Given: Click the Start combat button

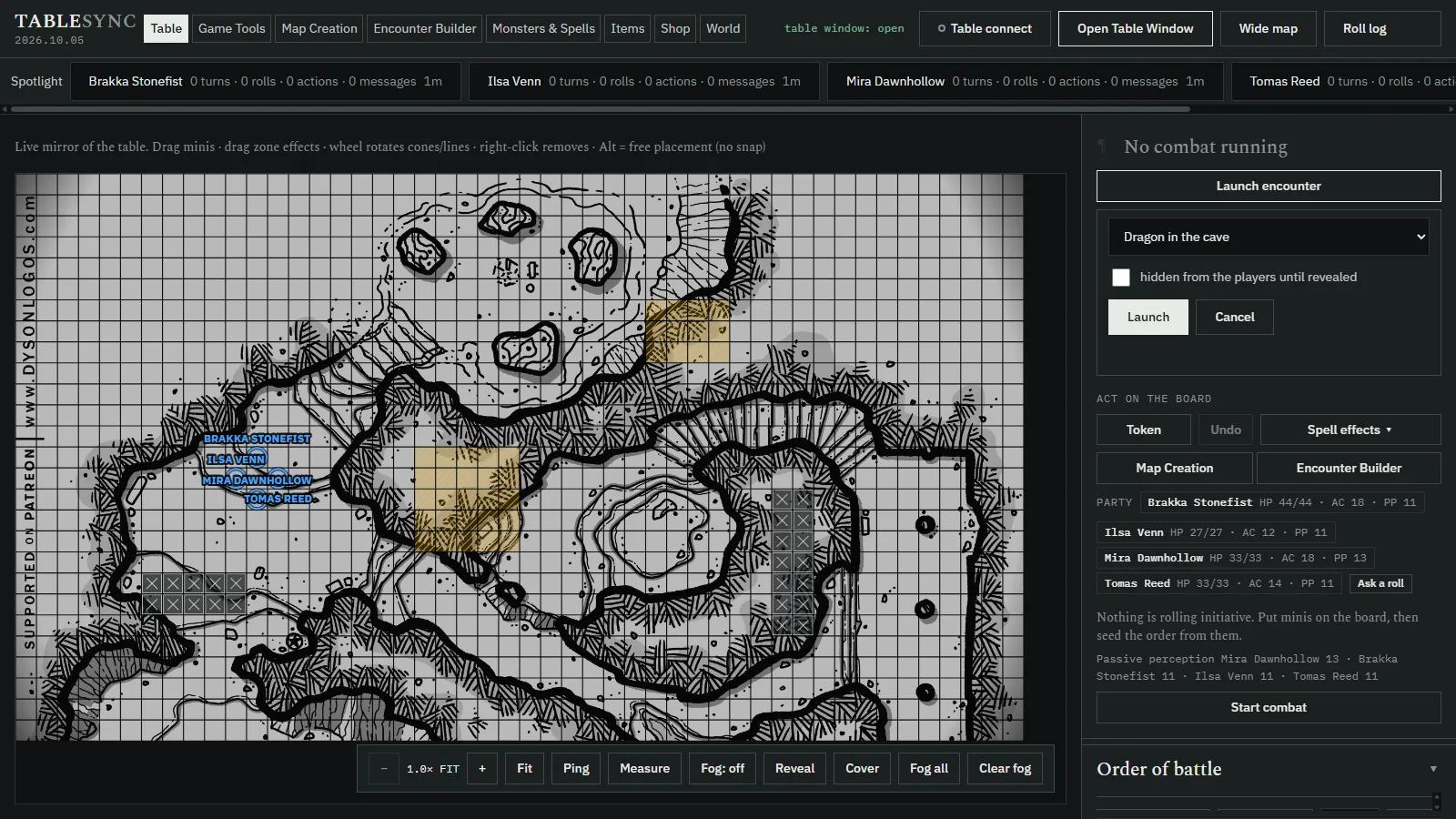Looking at the screenshot, I should (1269, 707).
